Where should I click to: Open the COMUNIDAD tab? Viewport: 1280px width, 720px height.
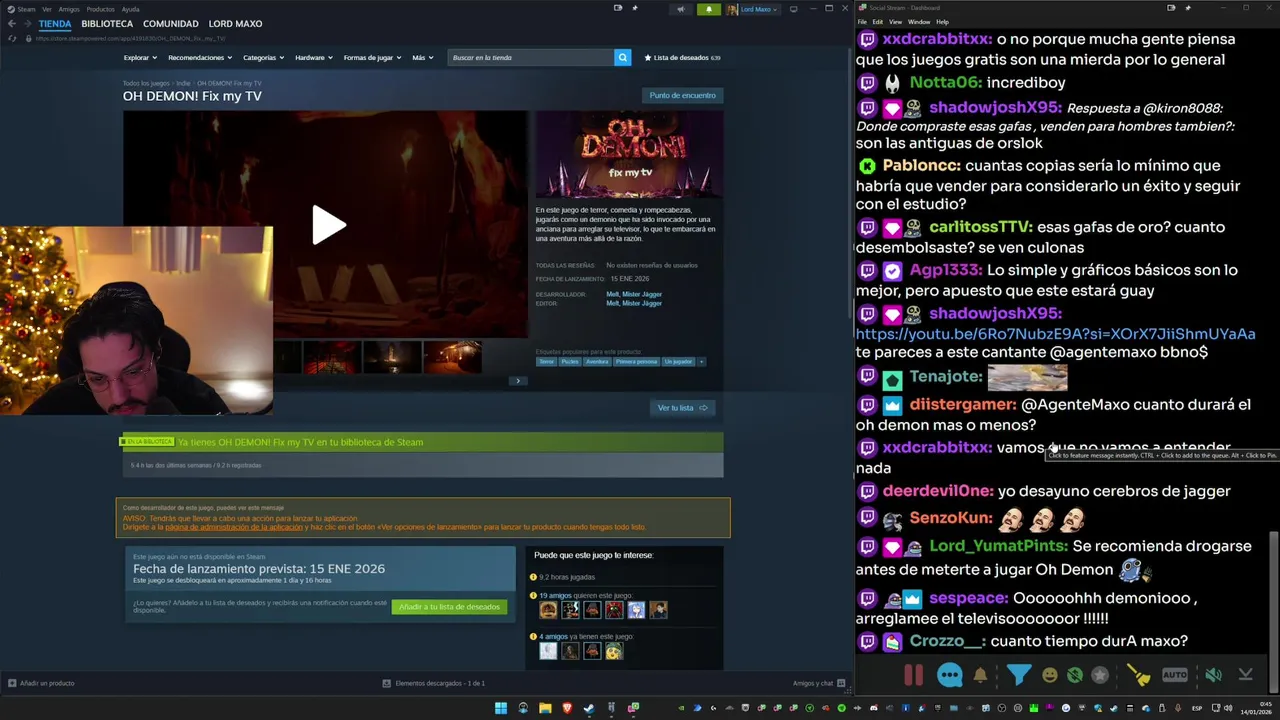170,24
